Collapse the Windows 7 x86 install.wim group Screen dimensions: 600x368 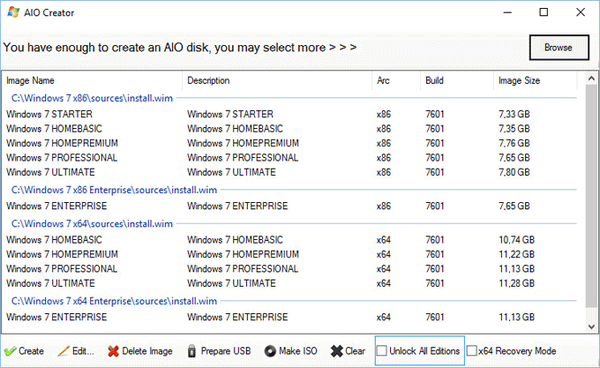tap(92, 98)
